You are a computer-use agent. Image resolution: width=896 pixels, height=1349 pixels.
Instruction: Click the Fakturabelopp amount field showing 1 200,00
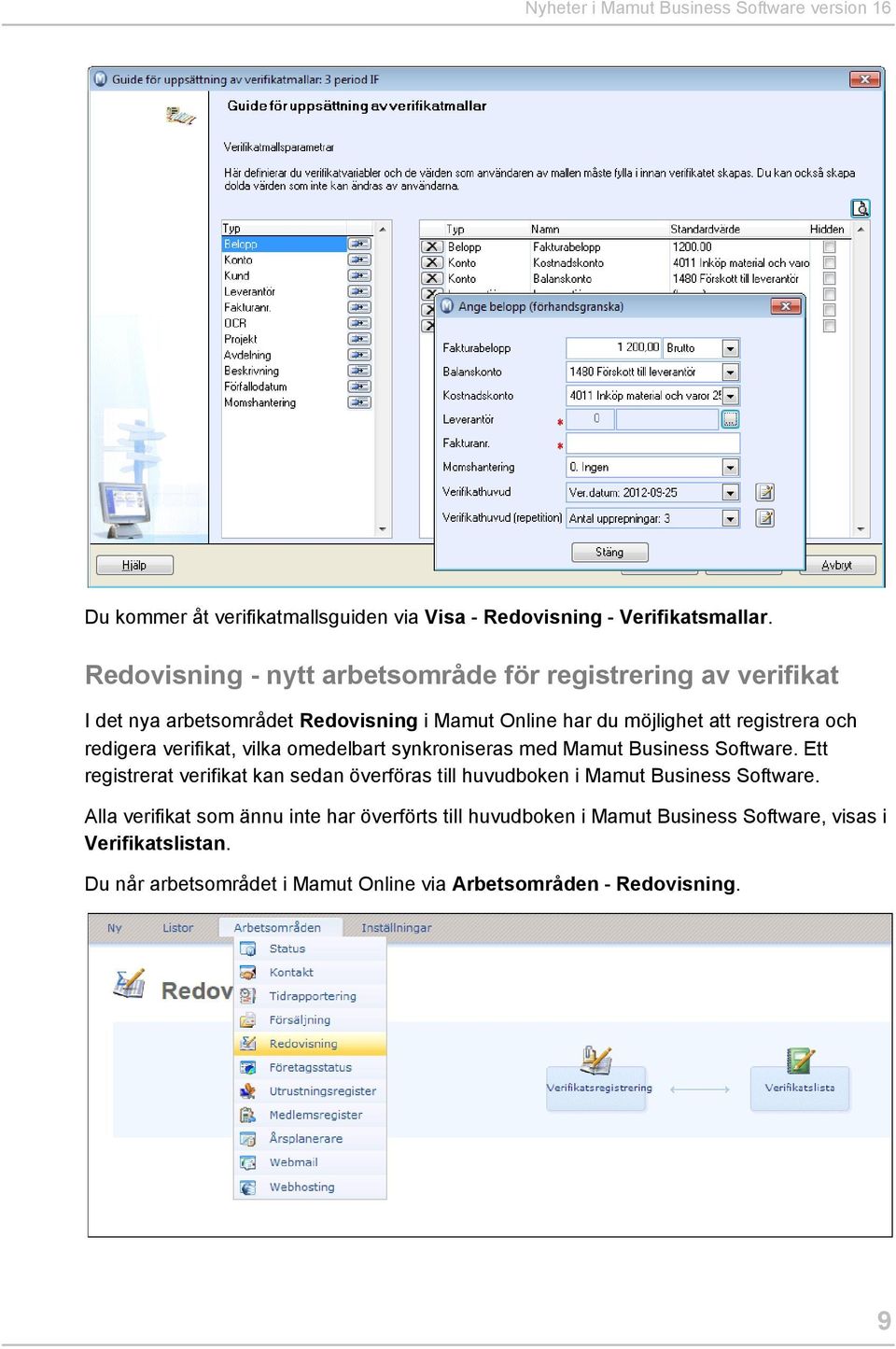pos(613,347)
